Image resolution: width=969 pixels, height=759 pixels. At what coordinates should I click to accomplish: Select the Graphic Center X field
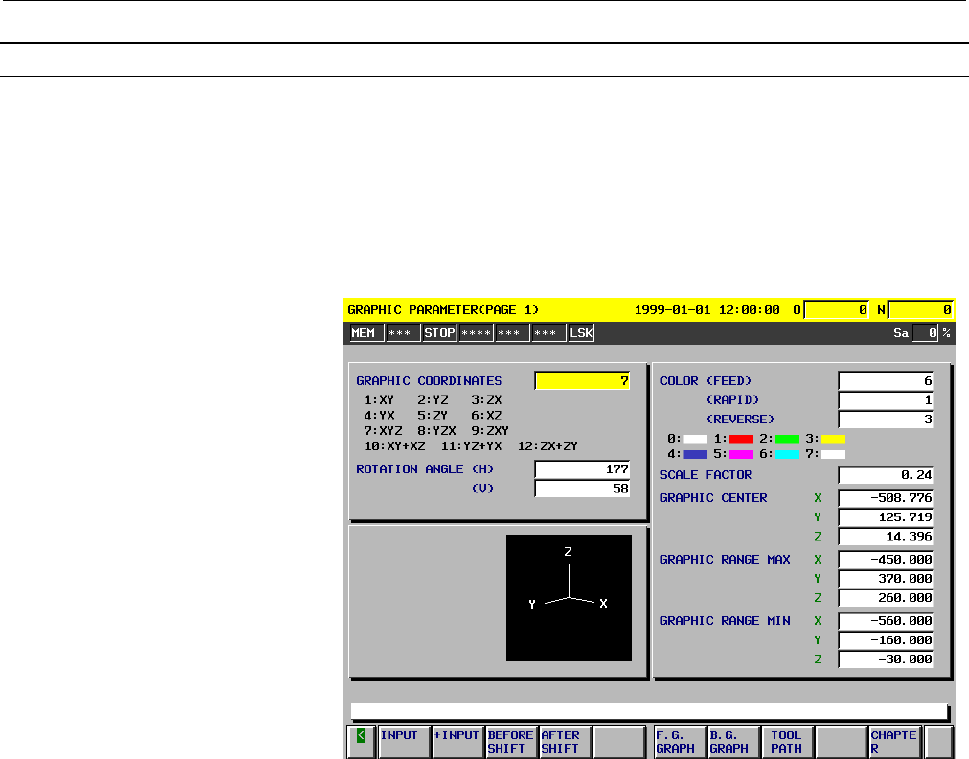pos(885,498)
